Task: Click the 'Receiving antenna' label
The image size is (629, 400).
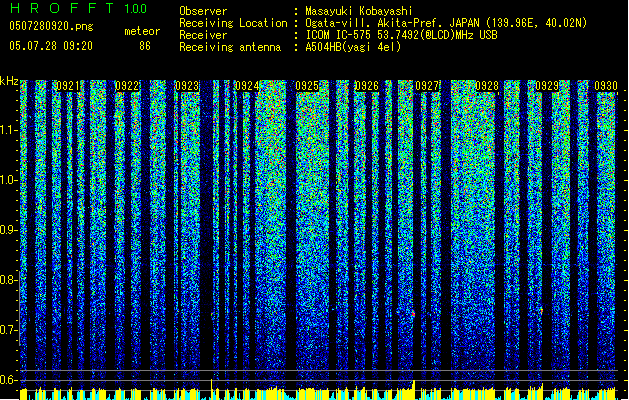Action: click(x=230, y=47)
